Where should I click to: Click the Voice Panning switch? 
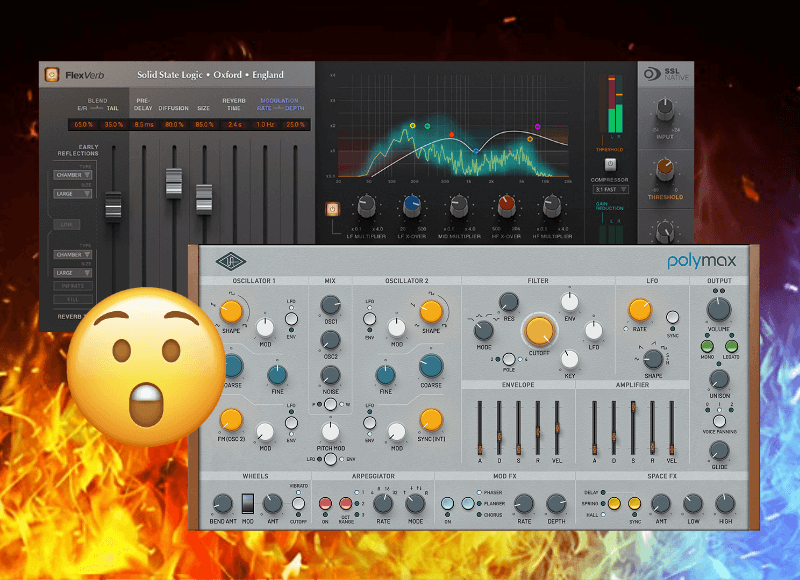tap(719, 421)
